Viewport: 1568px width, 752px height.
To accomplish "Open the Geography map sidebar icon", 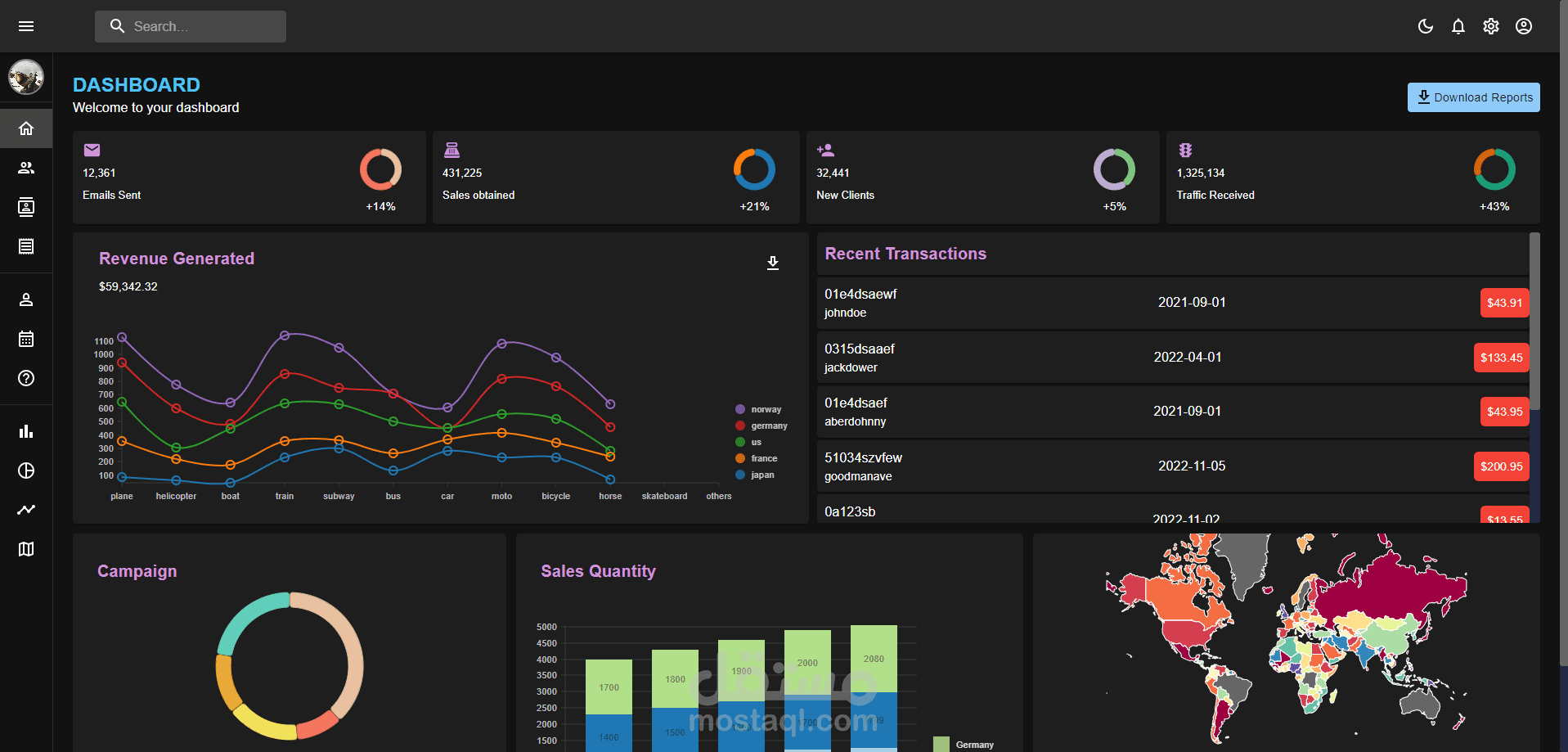I will click(26, 549).
